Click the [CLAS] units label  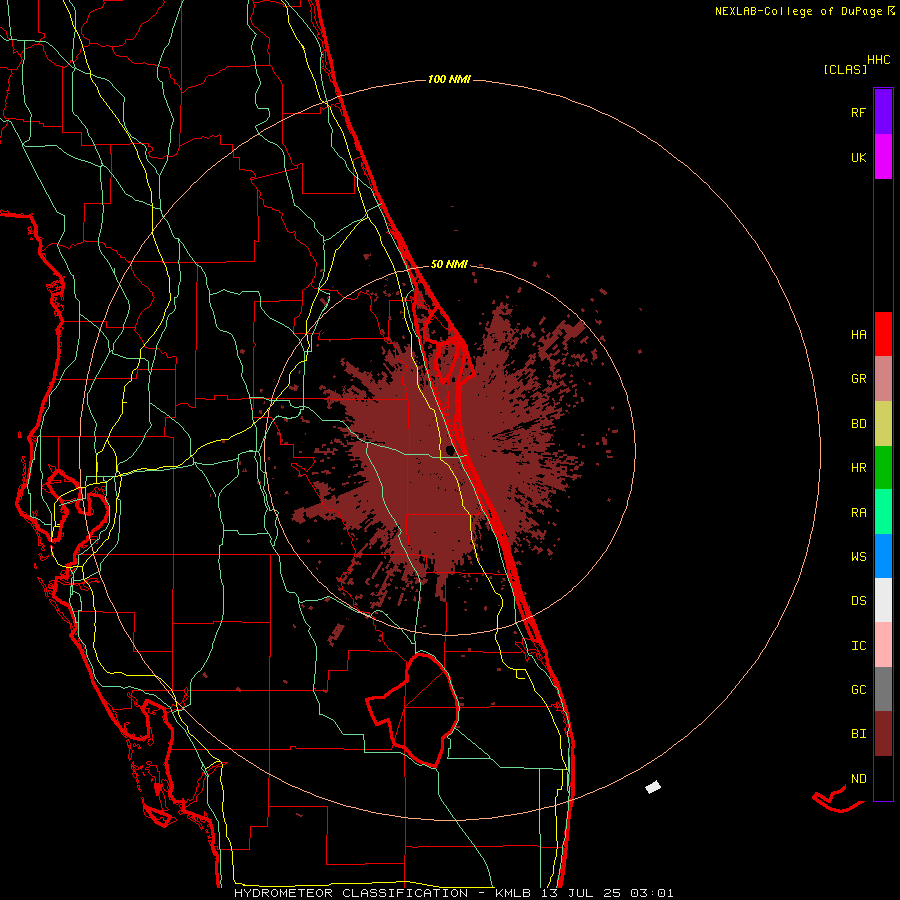(845, 70)
